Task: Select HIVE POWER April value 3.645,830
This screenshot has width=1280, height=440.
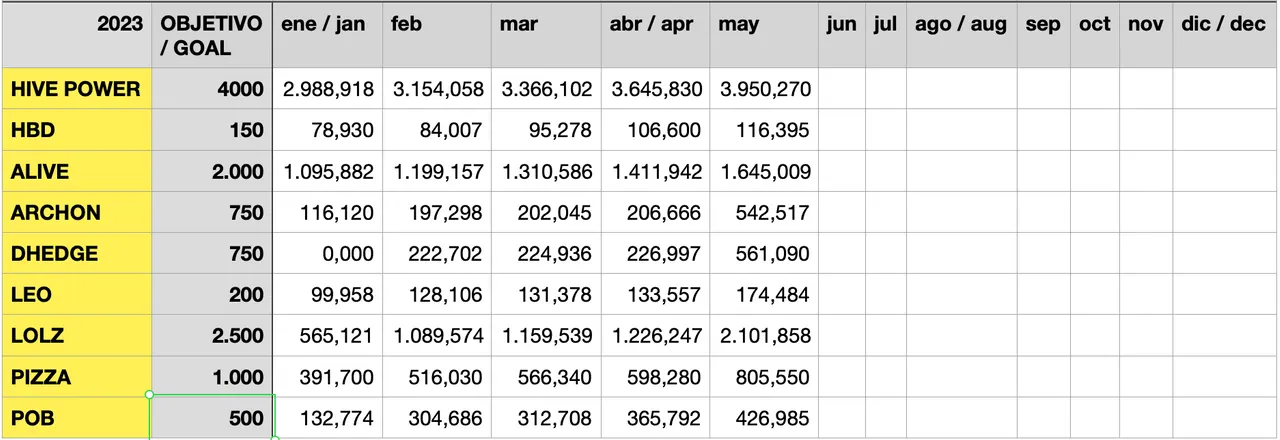Action: pyautogui.click(x=654, y=89)
